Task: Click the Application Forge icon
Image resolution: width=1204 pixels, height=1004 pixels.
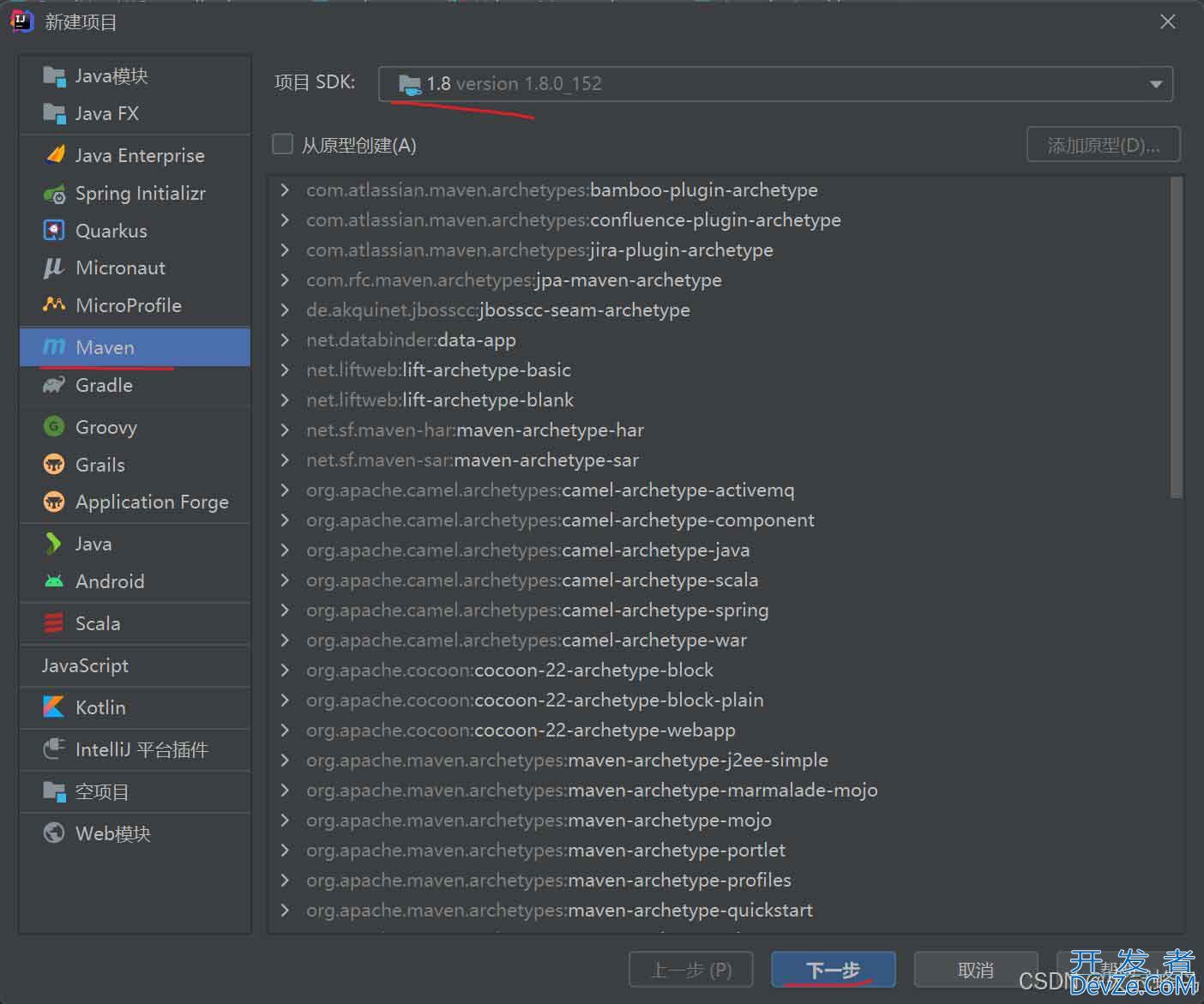Action: pyautogui.click(x=54, y=502)
